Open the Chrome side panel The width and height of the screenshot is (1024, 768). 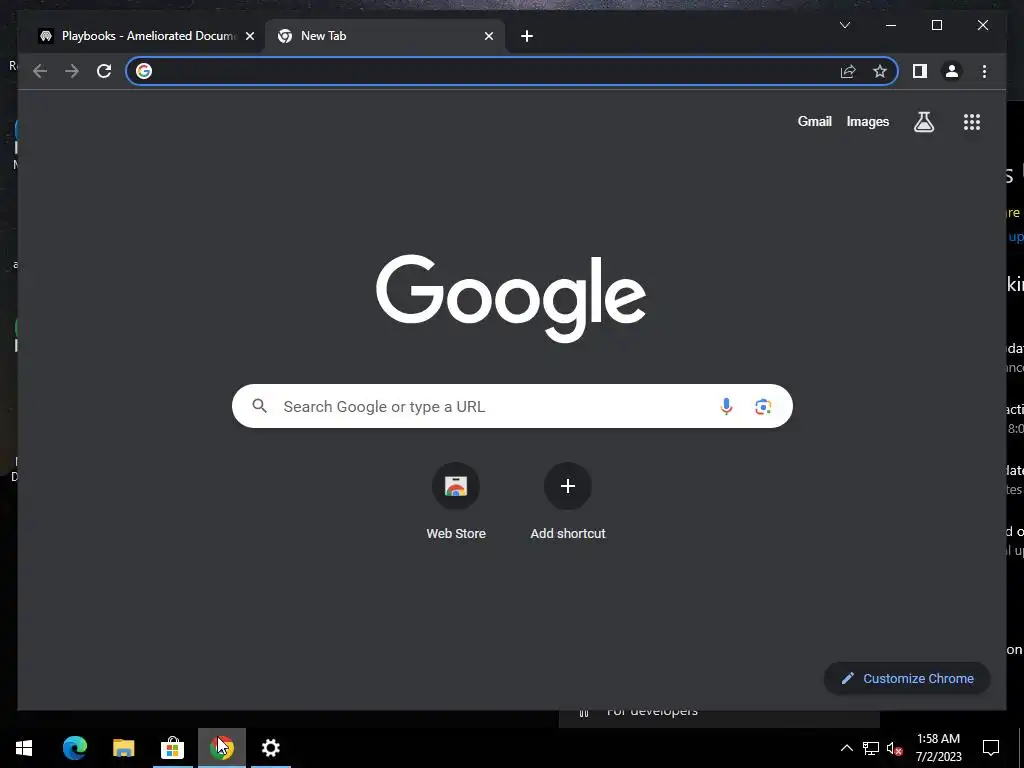coord(920,71)
